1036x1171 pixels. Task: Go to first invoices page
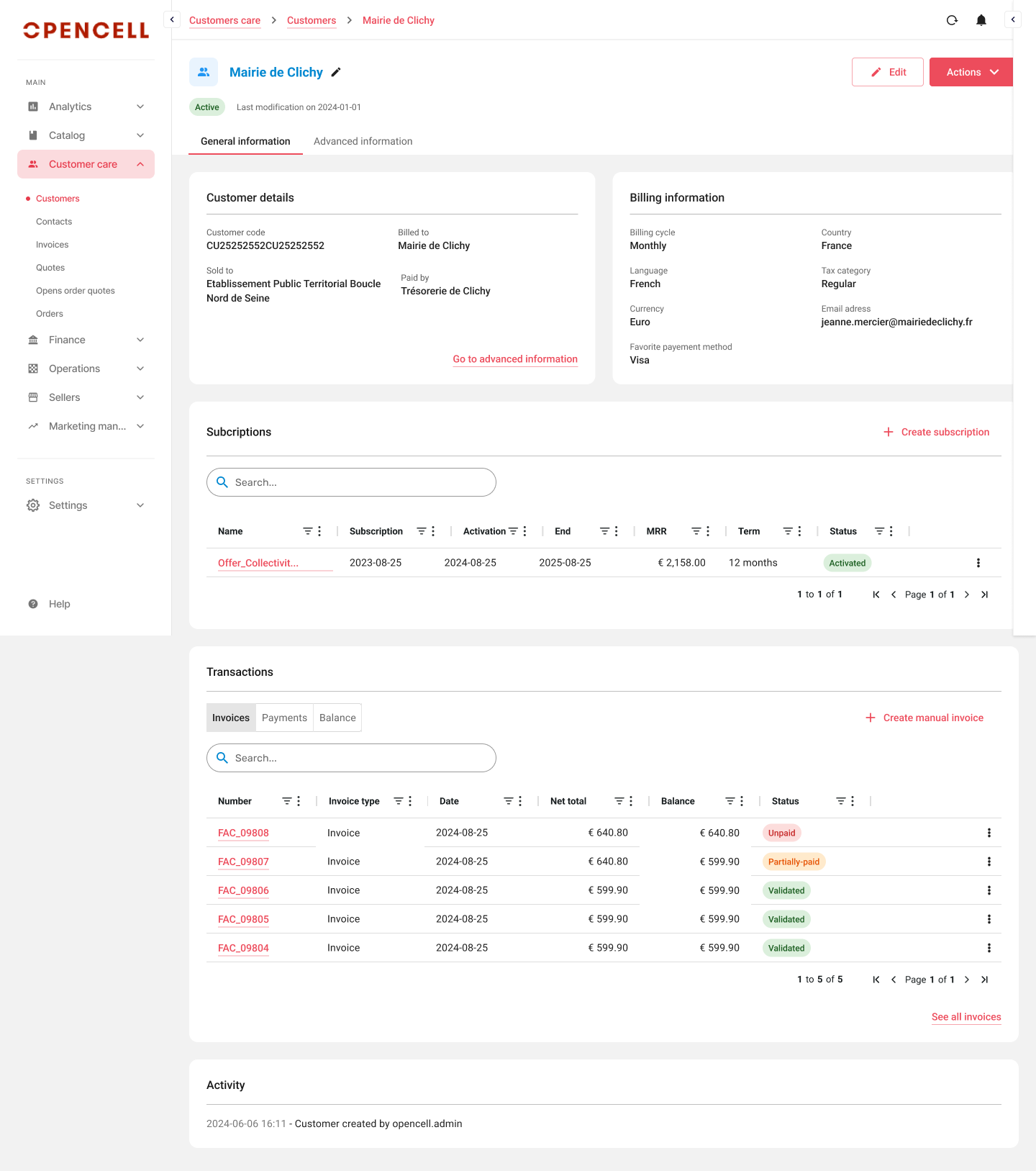click(x=876, y=980)
